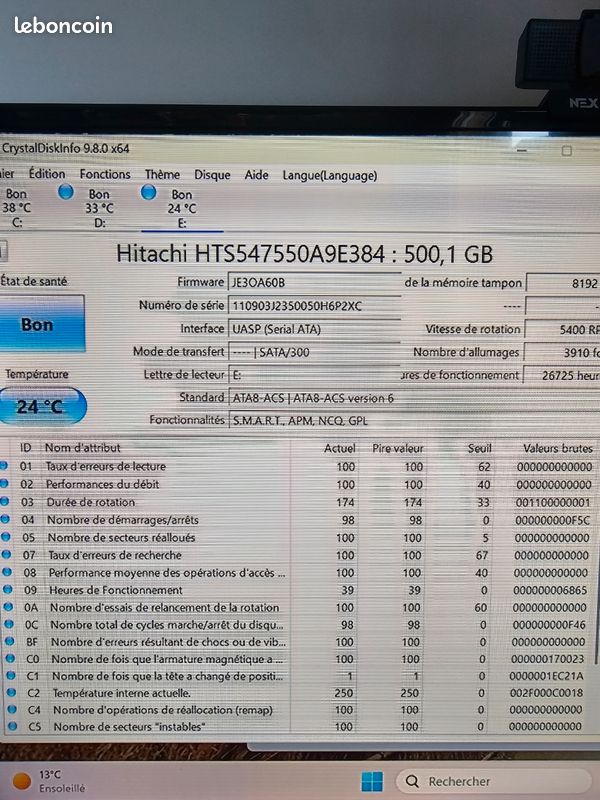Screen dimensions: 600x800
Task: Select disk C: at 38 °C
Action: (16, 208)
